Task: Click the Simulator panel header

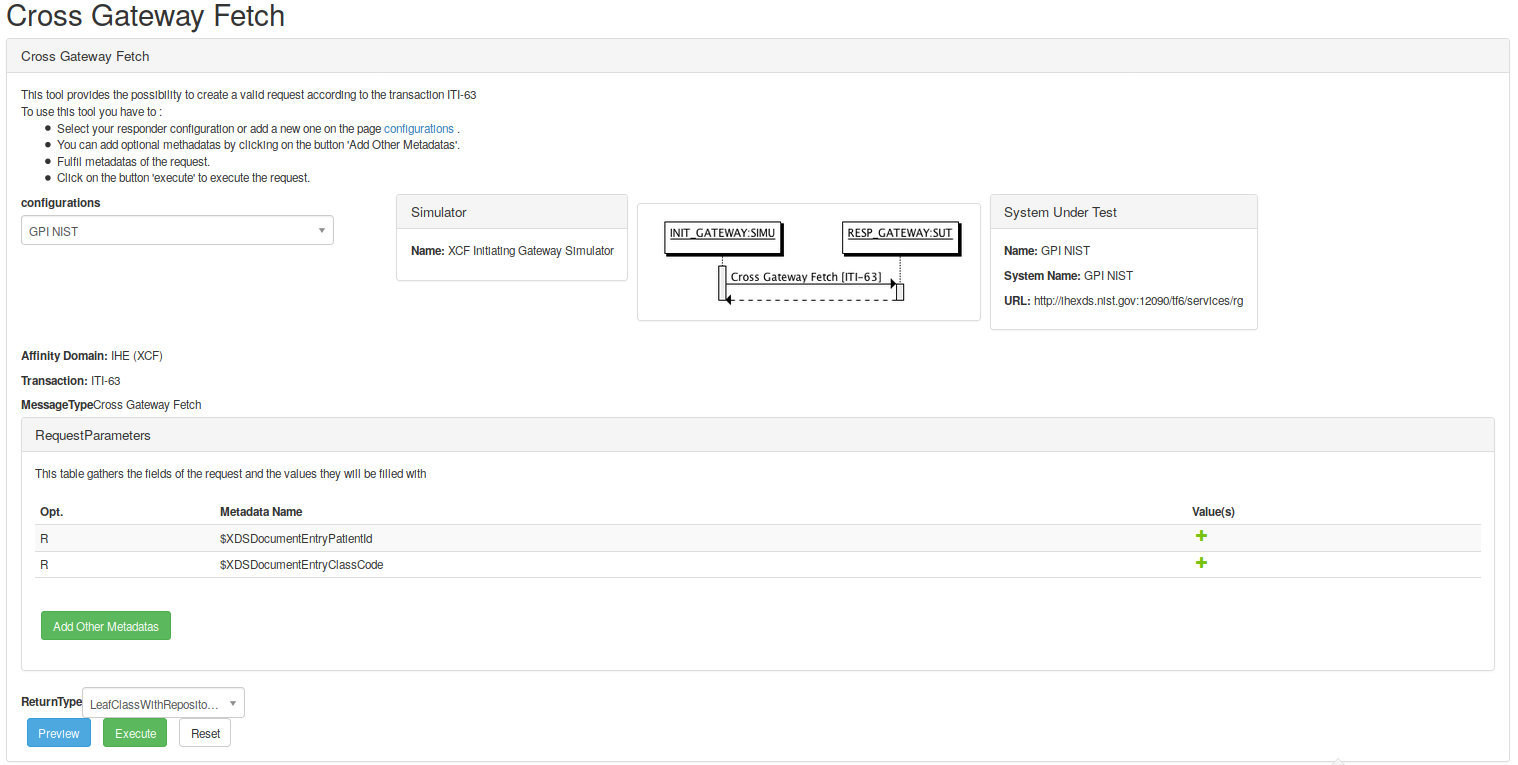Action: click(x=511, y=212)
